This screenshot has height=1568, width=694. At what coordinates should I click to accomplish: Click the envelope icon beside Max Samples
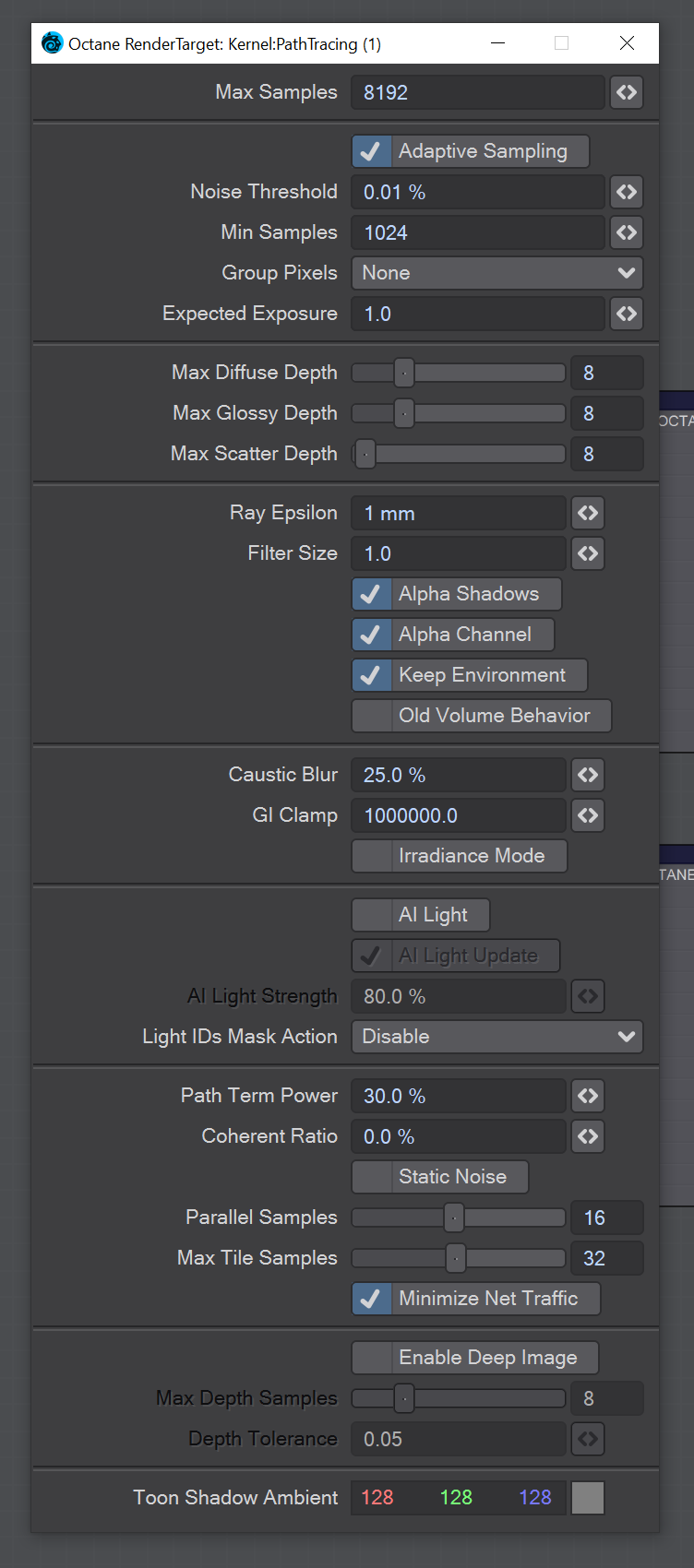(627, 92)
